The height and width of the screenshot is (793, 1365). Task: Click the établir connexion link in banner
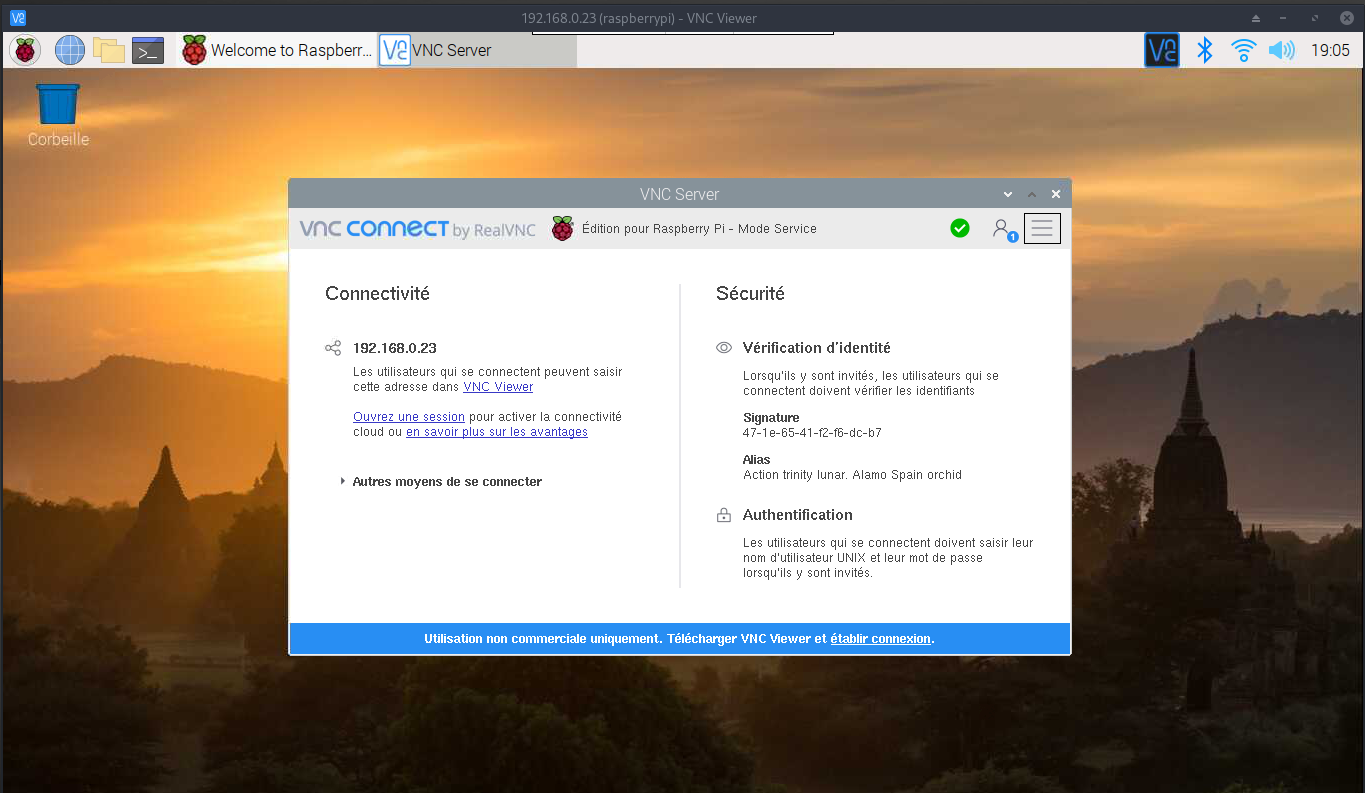[x=881, y=638]
